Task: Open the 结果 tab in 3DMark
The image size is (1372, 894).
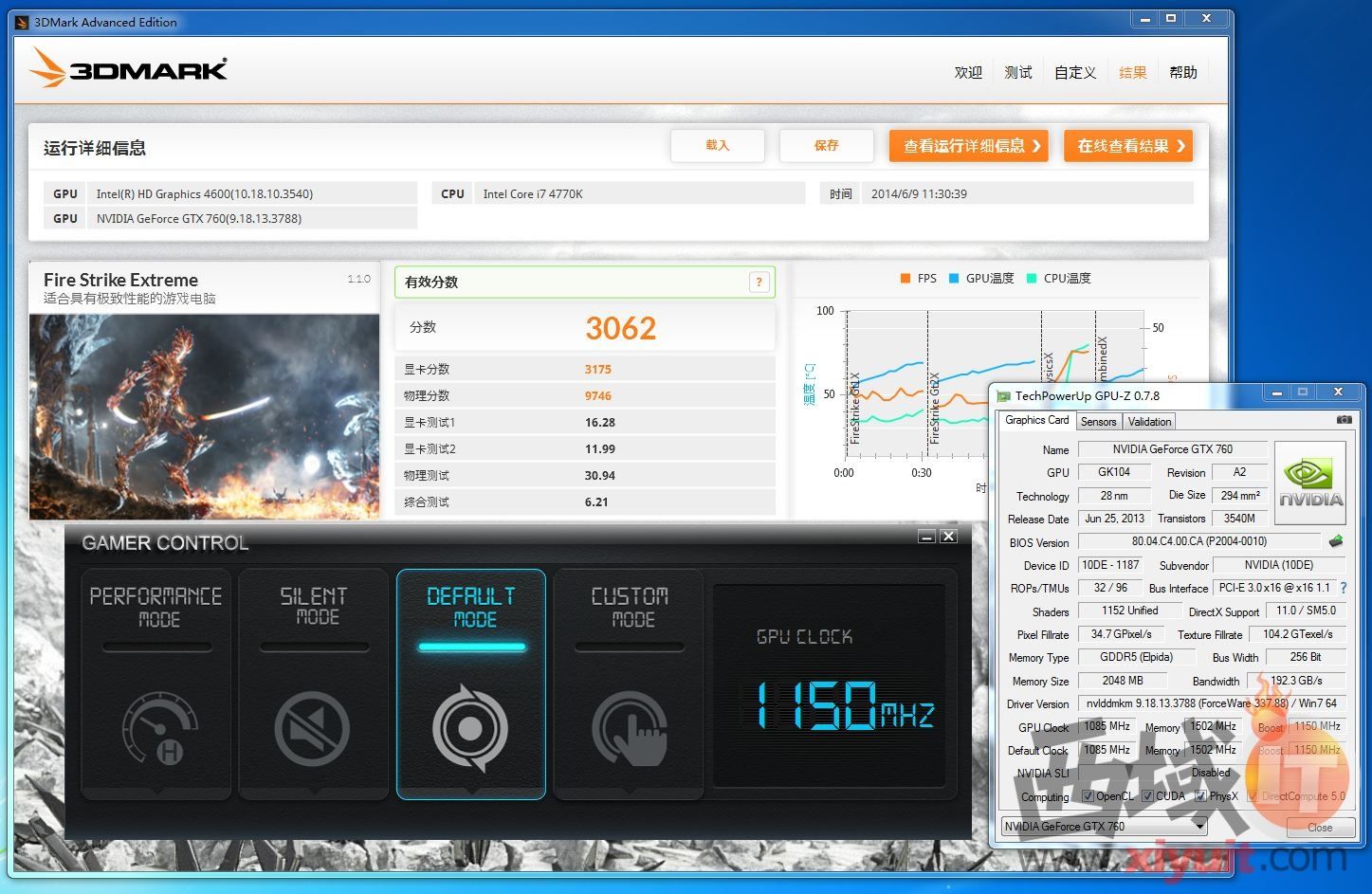Action: coord(1133,72)
